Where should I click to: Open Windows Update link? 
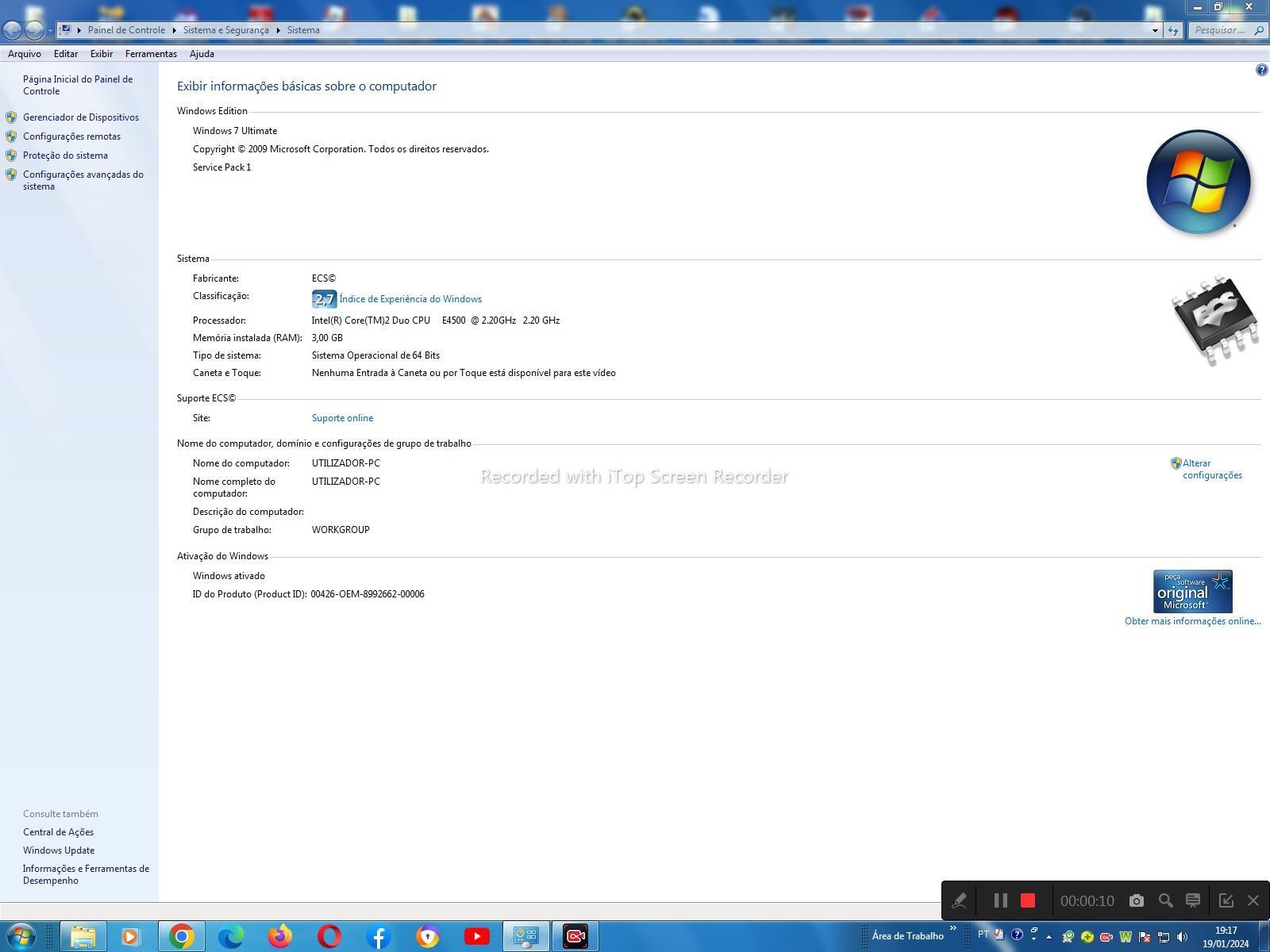[59, 850]
